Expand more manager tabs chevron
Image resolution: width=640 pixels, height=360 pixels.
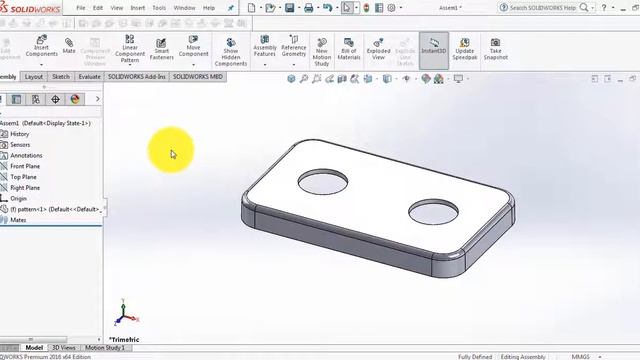click(x=98, y=99)
